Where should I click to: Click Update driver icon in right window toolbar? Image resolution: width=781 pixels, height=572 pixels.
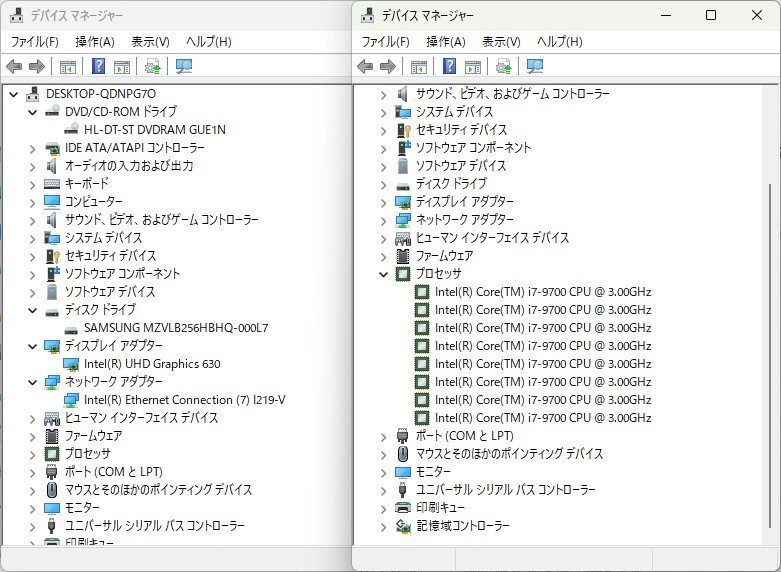(x=504, y=66)
